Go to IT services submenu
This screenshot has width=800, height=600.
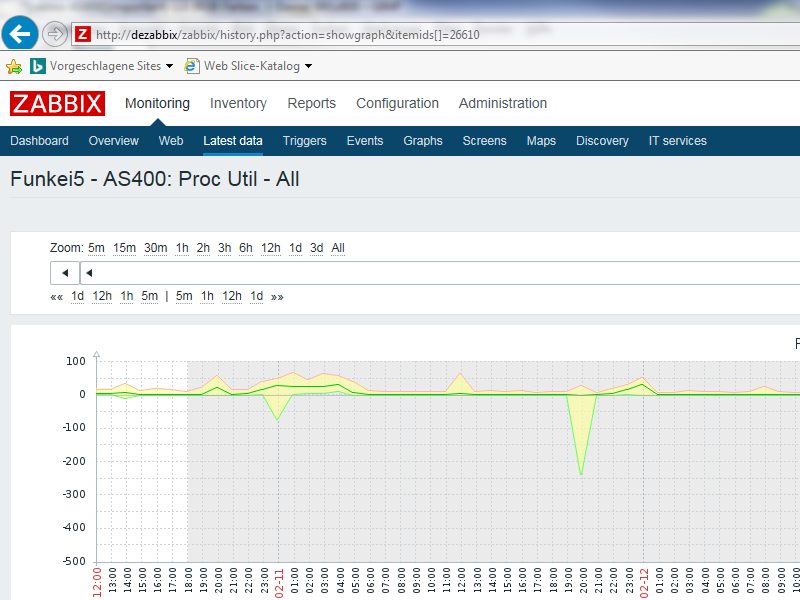click(678, 141)
